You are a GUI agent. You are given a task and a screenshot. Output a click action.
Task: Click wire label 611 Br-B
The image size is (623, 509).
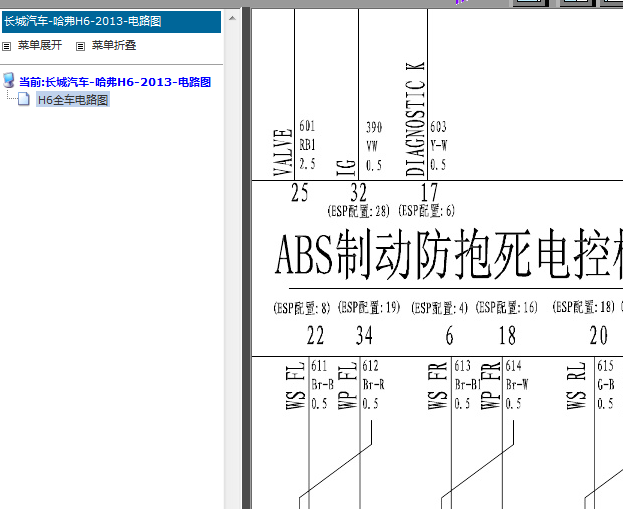322,385
